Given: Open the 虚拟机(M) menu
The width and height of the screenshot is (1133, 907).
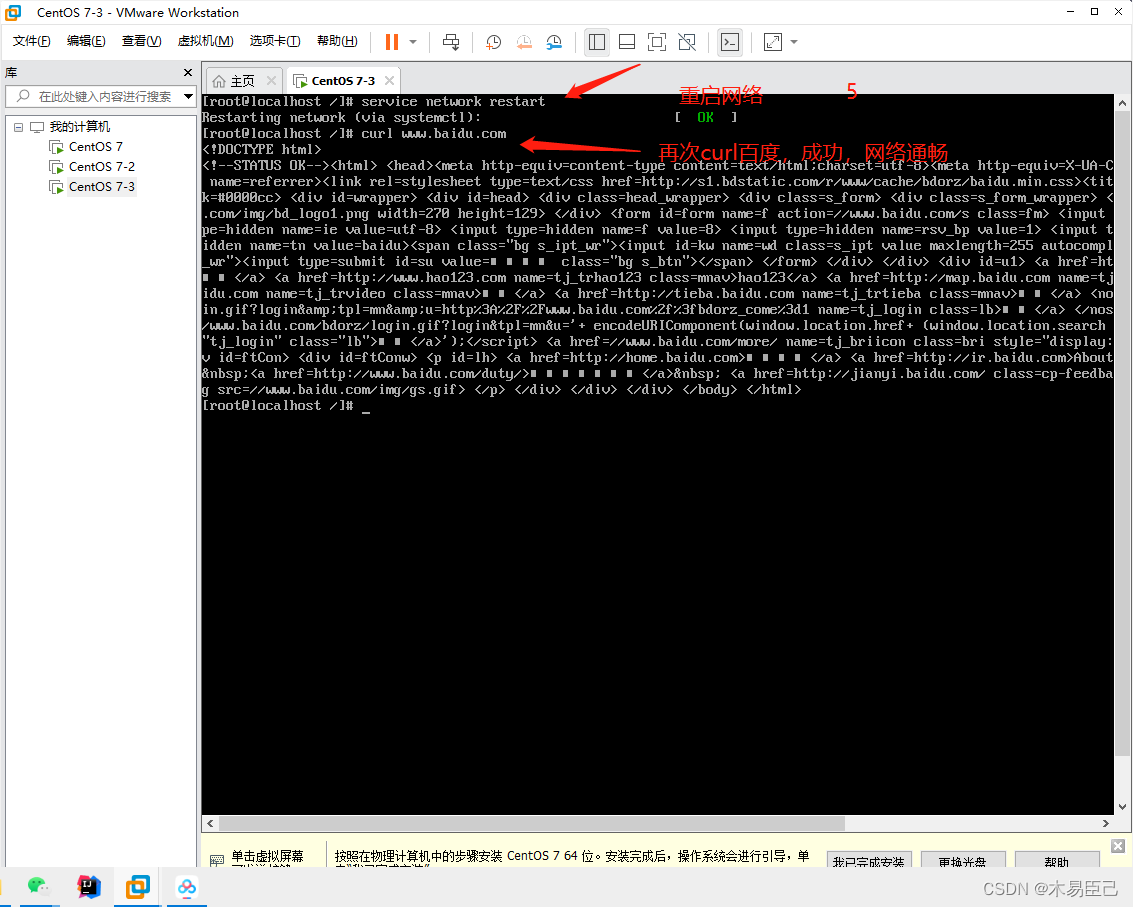Looking at the screenshot, I should tap(206, 41).
